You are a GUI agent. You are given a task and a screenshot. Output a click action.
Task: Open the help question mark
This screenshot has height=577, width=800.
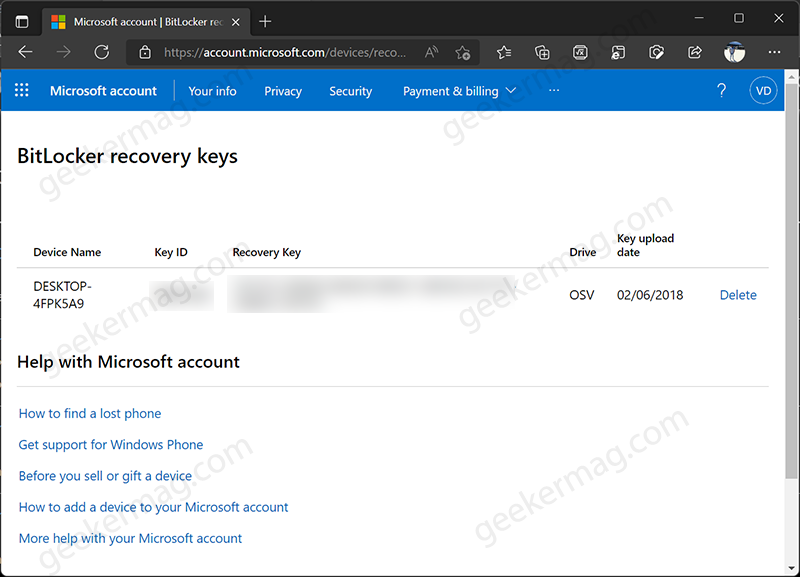pos(721,90)
